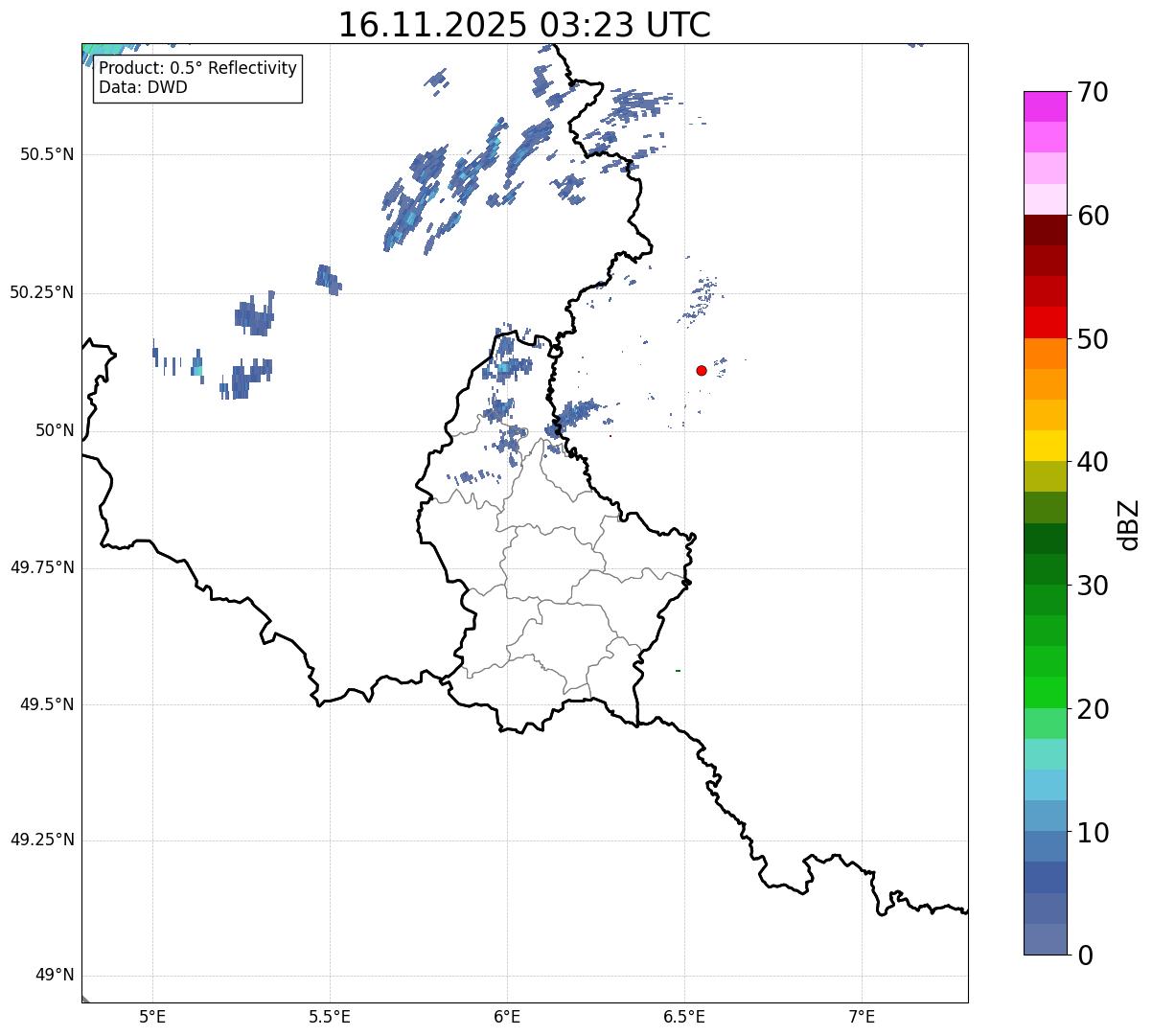Click the yellow 40 dBZ colorbar band
The image size is (1152, 1036).
coord(1046,446)
